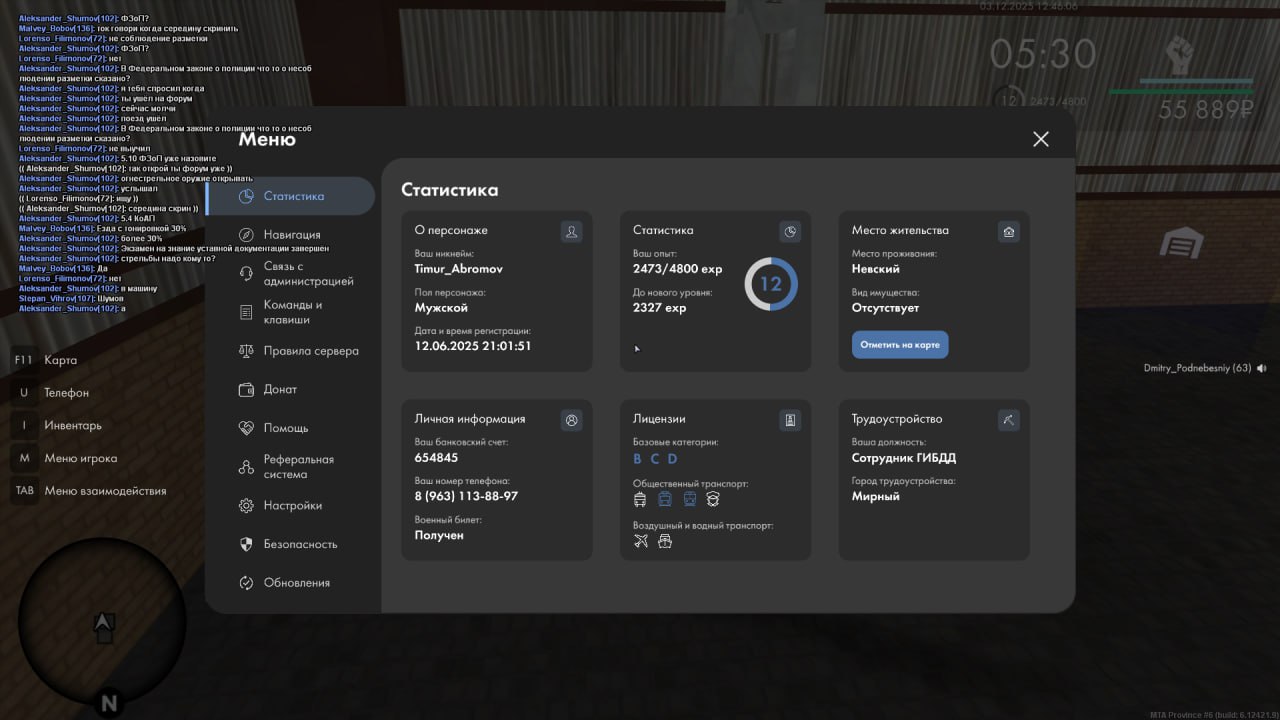The image size is (1280, 720).
Task: Click the wallet icon beside Донат
Action: coord(246,389)
